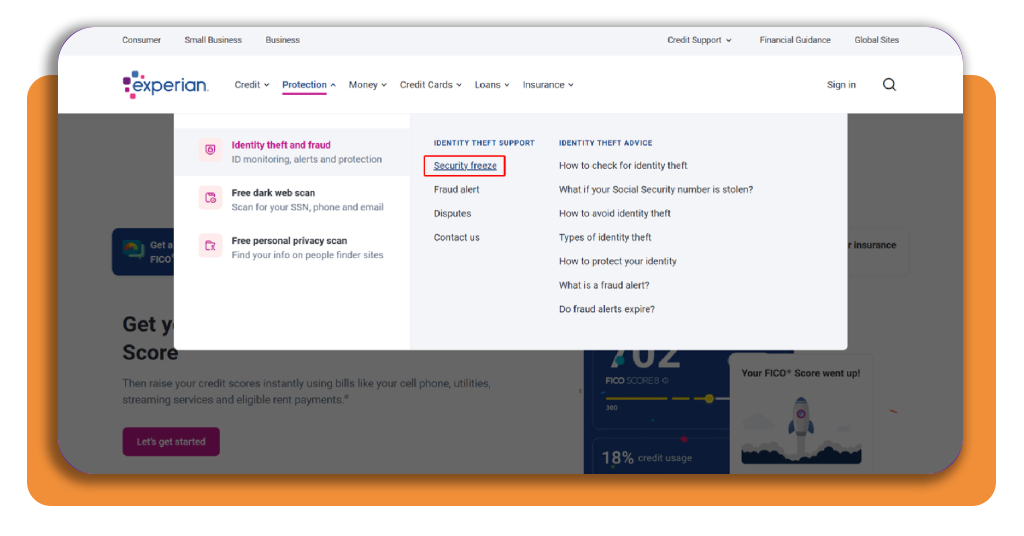Open Global Sites link
The height and width of the screenshot is (536, 1024).
(876, 40)
